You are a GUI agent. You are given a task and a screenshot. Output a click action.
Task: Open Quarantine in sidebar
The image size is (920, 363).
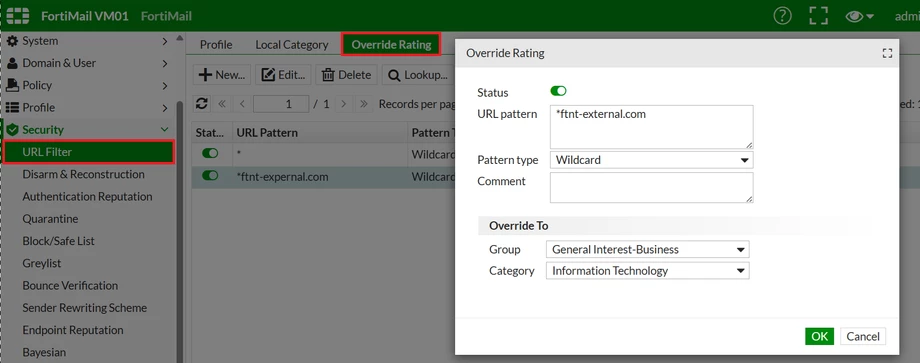tap(50, 219)
